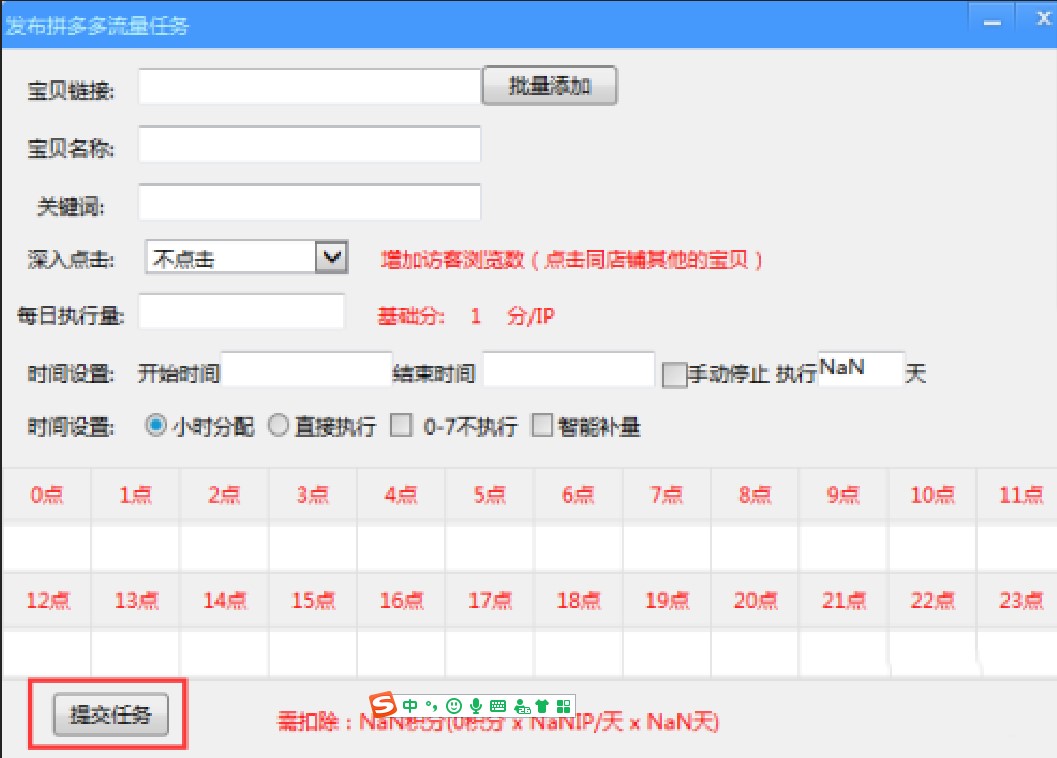Open the soft keyboard icon
The image size is (1057, 758).
click(498, 706)
